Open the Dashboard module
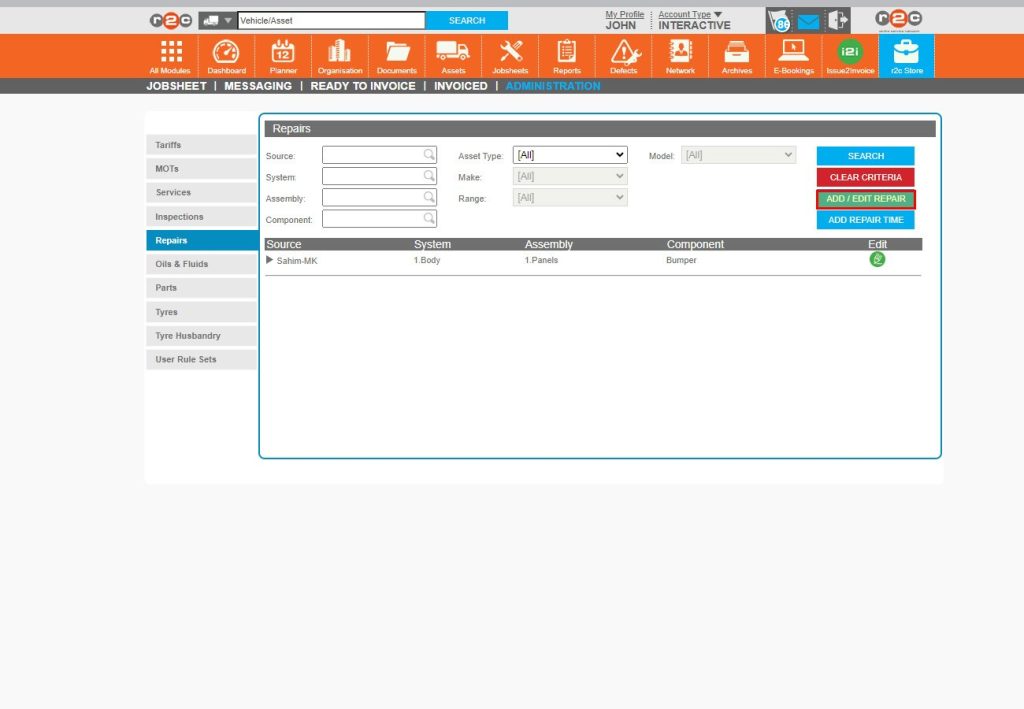Image resolution: width=1024 pixels, height=709 pixels. tap(227, 57)
